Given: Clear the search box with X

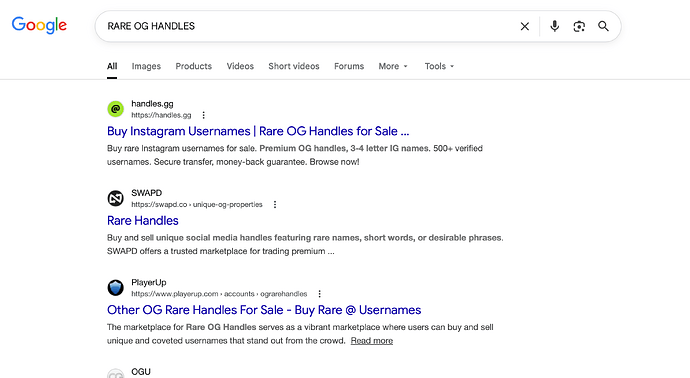Looking at the screenshot, I should tap(525, 26).
